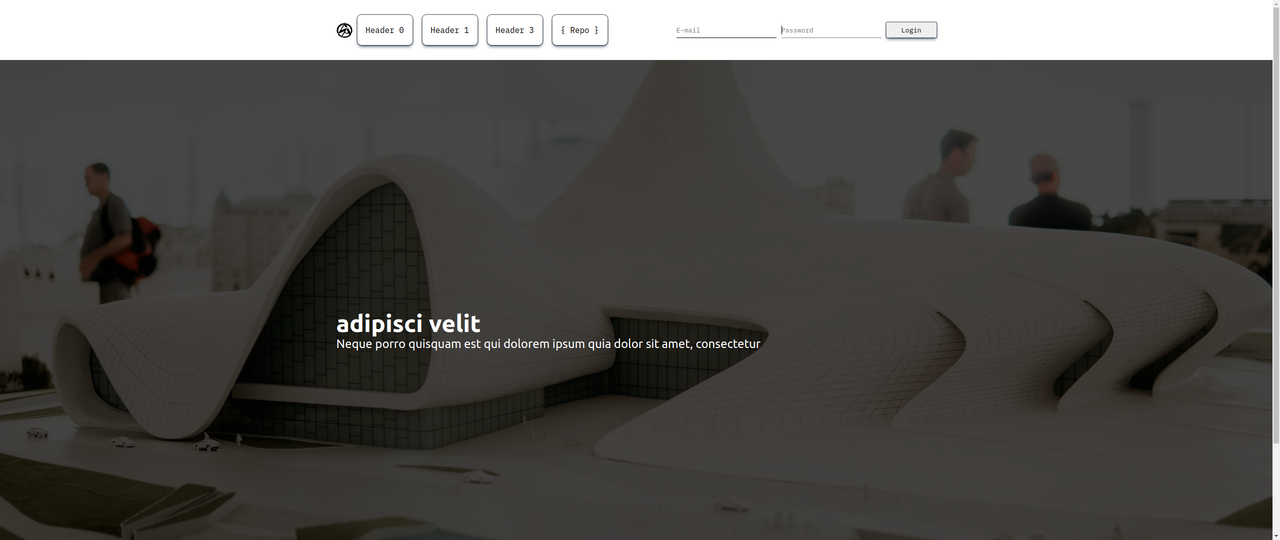Select the 'adipisci velit' hero heading

(408, 324)
